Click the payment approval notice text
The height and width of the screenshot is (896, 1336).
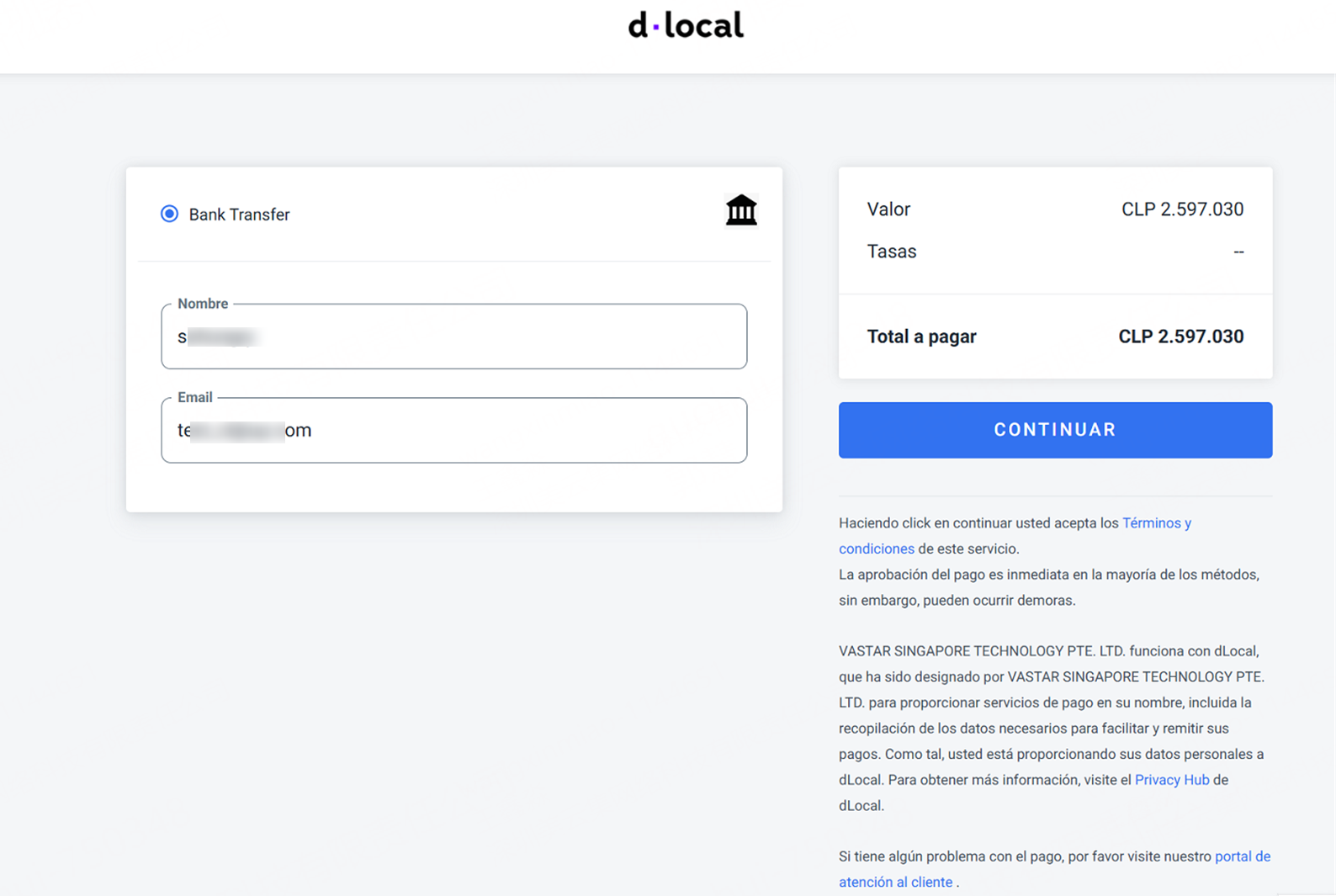1048,587
